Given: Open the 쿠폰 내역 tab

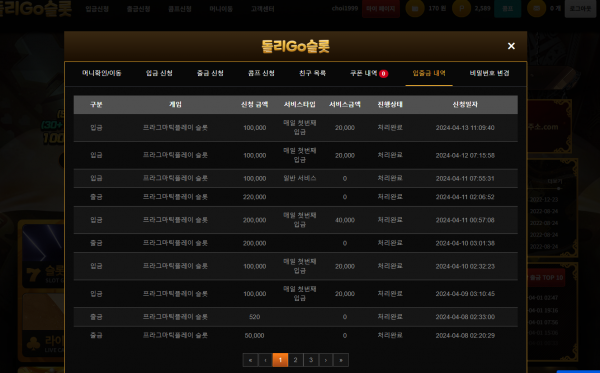Looking at the screenshot, I should coord(364,73).
